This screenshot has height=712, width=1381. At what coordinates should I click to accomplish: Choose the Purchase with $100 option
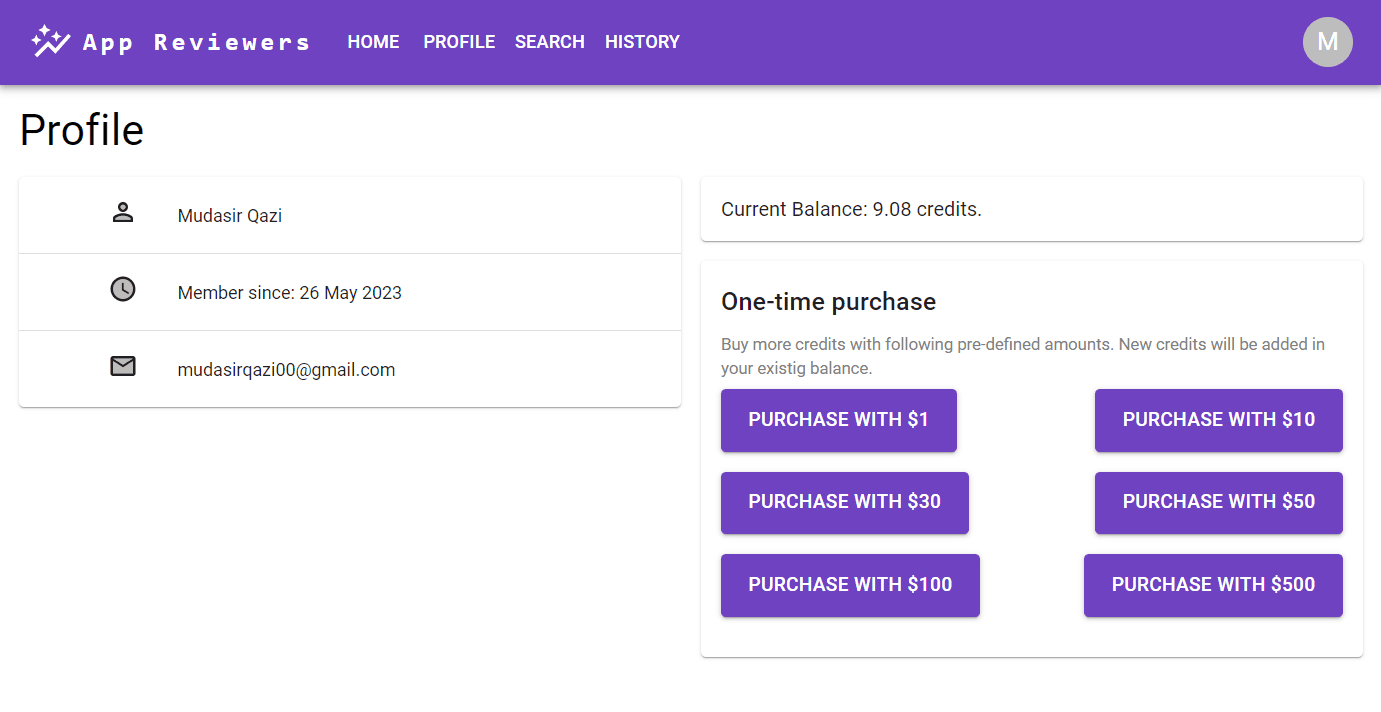click(x=850, y=585)
